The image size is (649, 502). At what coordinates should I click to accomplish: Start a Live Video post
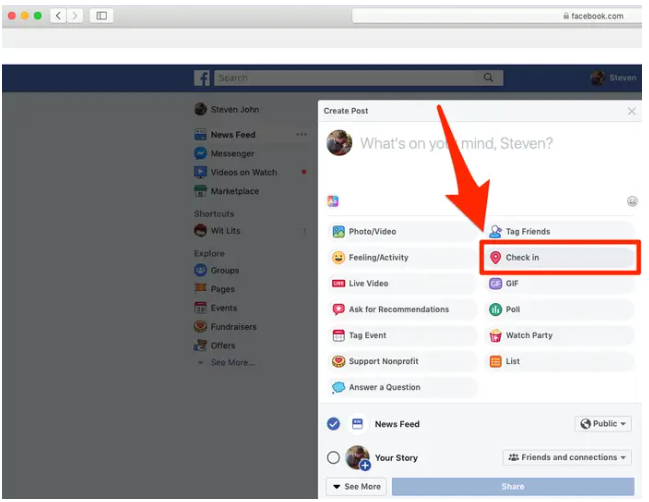(402, 283)
